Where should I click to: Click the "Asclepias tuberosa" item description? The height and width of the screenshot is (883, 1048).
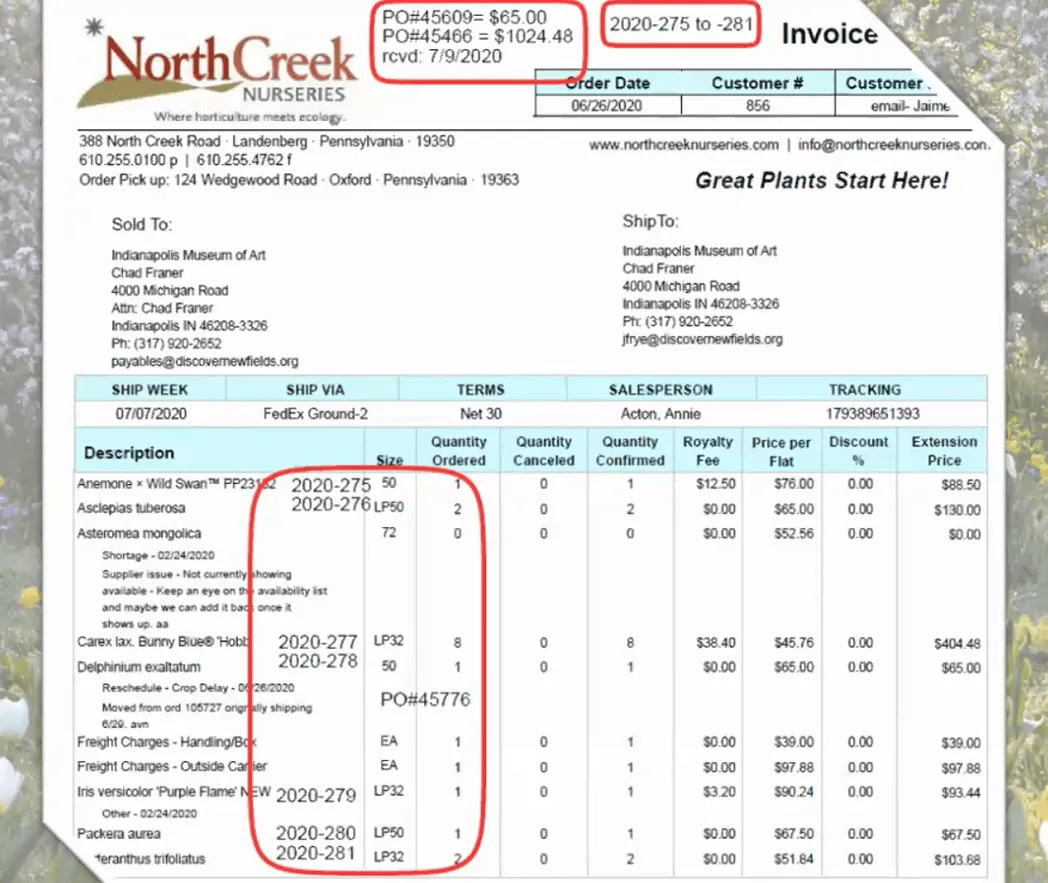pos(131,508)
